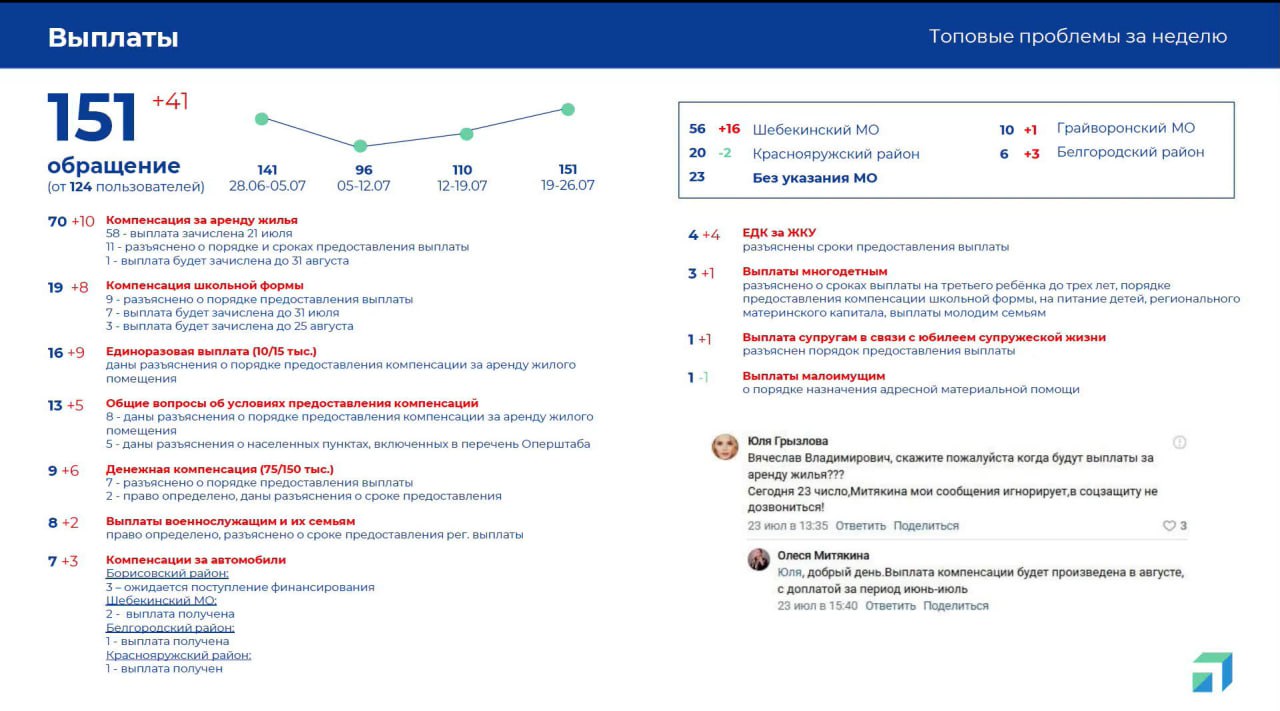Click 'Грайворонский МО' in the district box
The height and width of the screenshot is (711, 1280).
1125,129
